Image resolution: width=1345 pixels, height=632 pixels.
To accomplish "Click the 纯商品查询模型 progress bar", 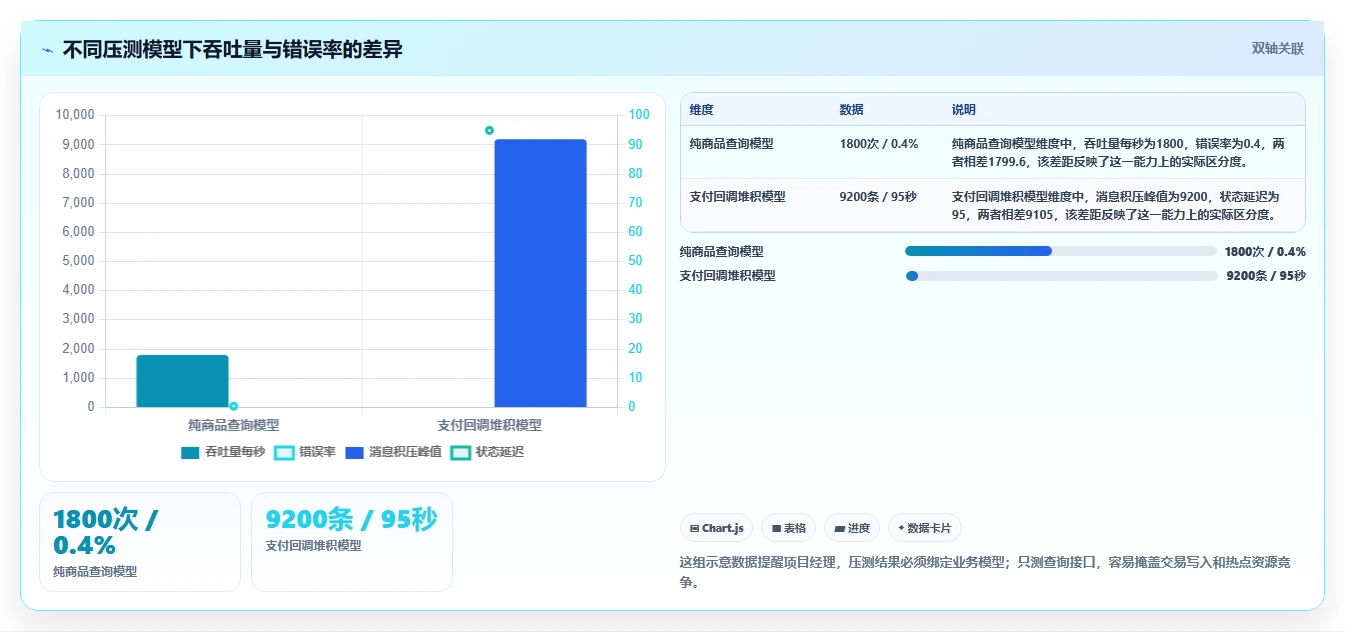I will coord(1061,251).
